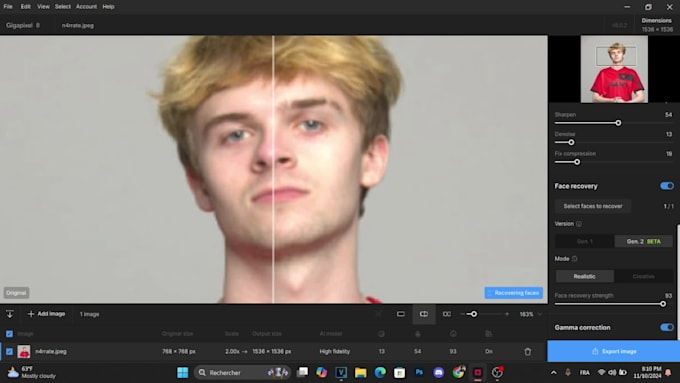Click the Version info icon
This screenshot has height=383, width=680.
(x=579, y=224)
